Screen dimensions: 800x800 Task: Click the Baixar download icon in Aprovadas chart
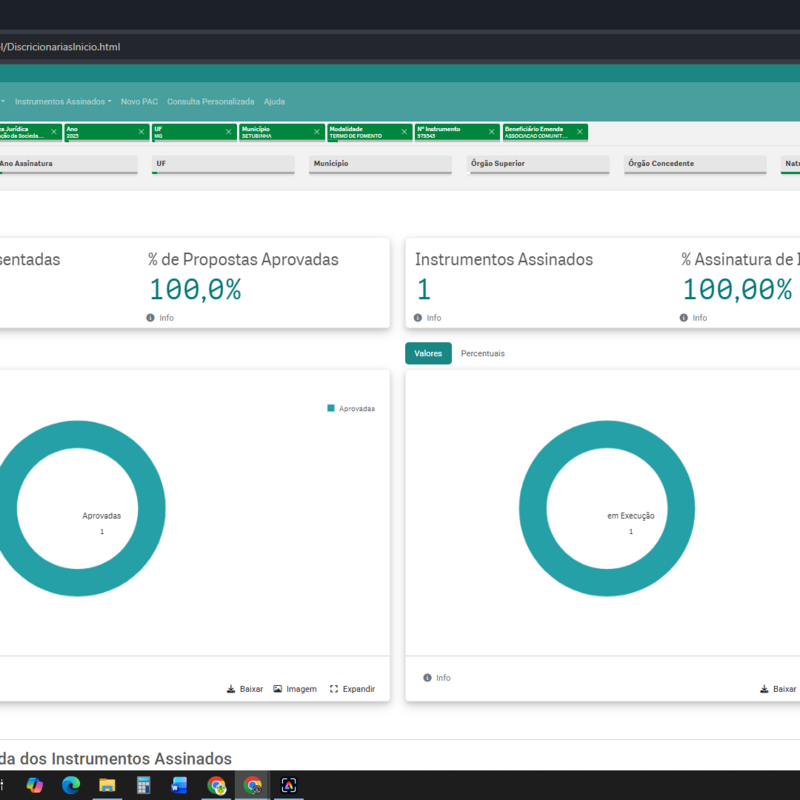231,689
